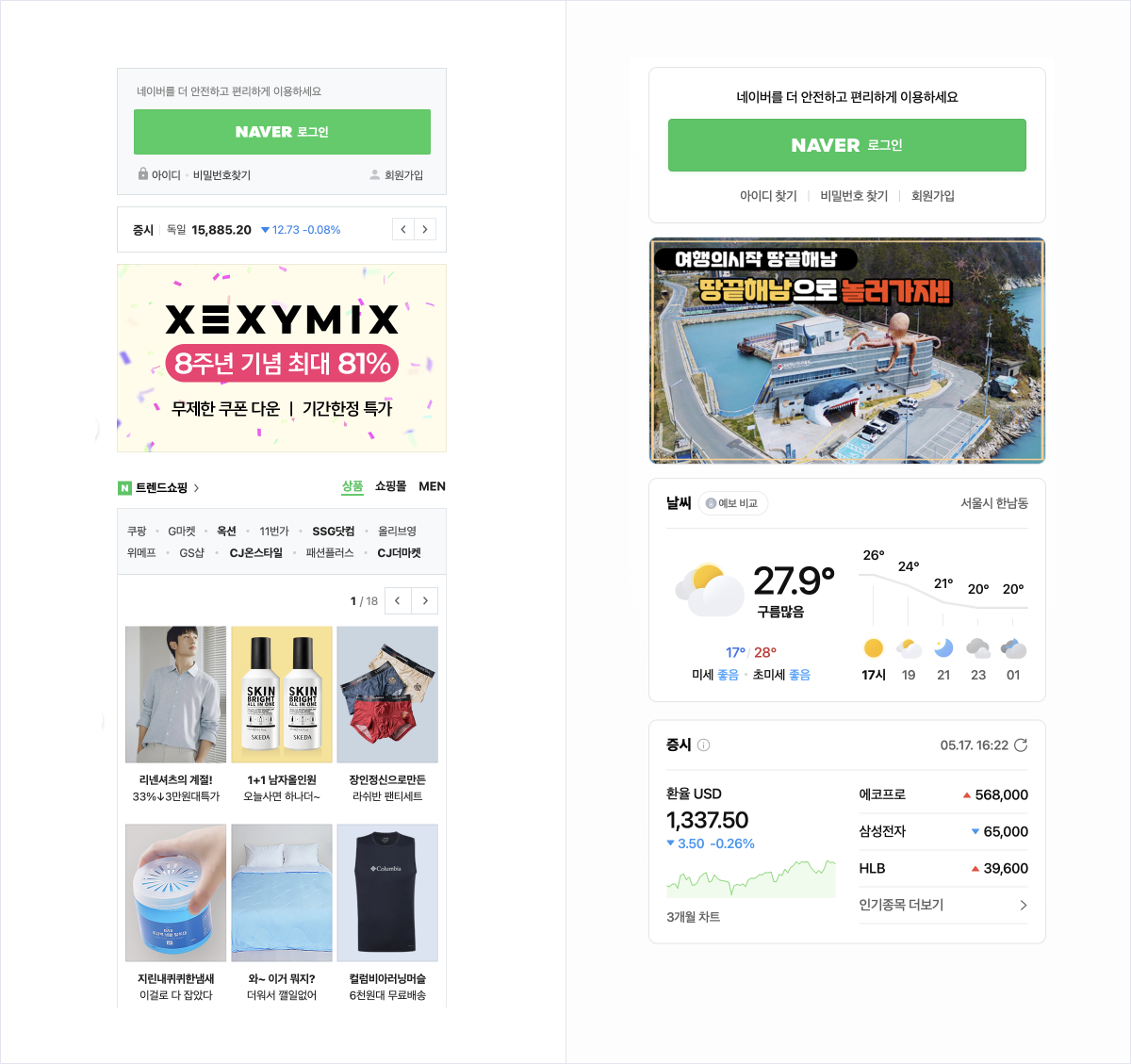
Task: Open the 비밀번호 찾기 link
Action: tap(854, 196)
